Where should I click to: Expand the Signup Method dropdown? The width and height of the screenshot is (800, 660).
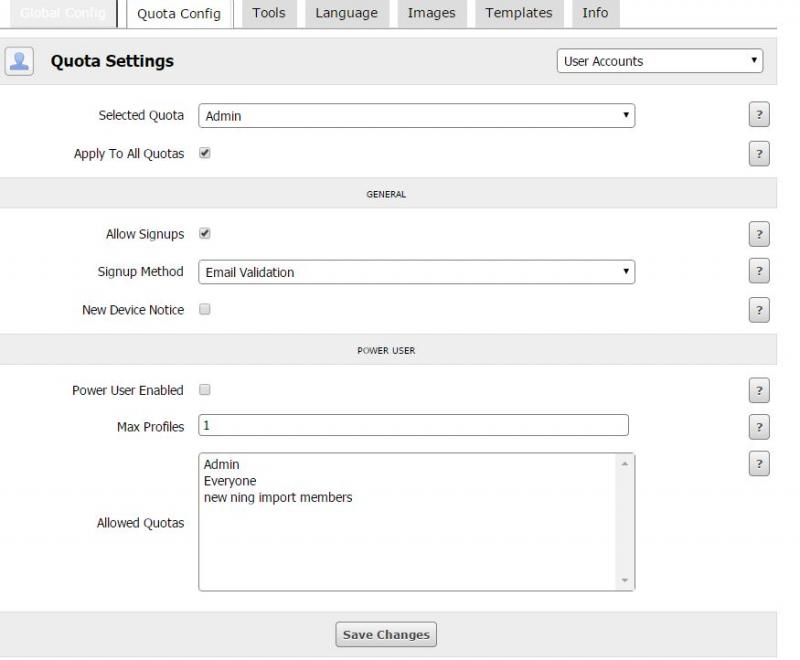pyautogui.click(x=416, y=272)
